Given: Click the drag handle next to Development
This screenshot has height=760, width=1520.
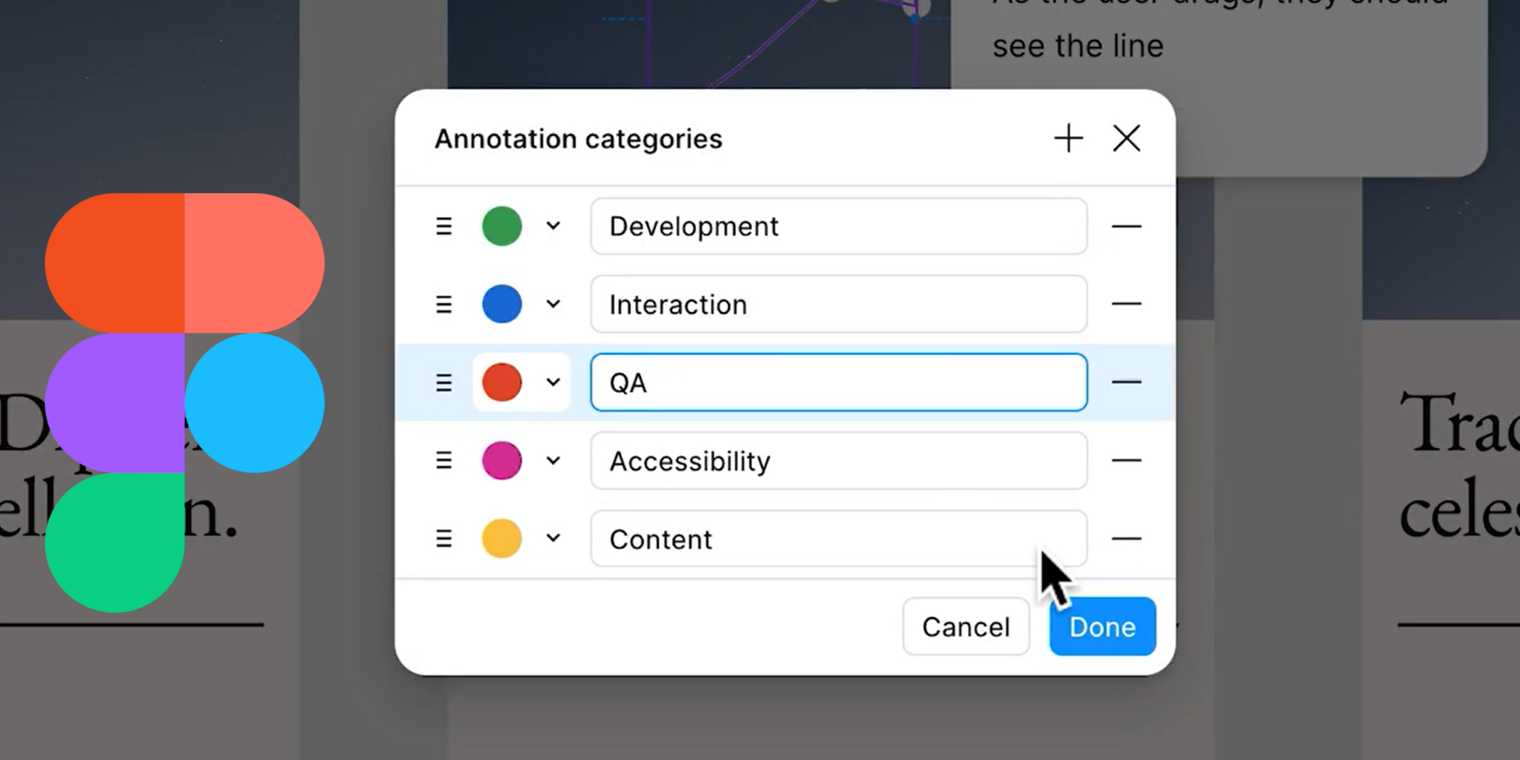Looking at the screenshot, I should click(444, 226).
